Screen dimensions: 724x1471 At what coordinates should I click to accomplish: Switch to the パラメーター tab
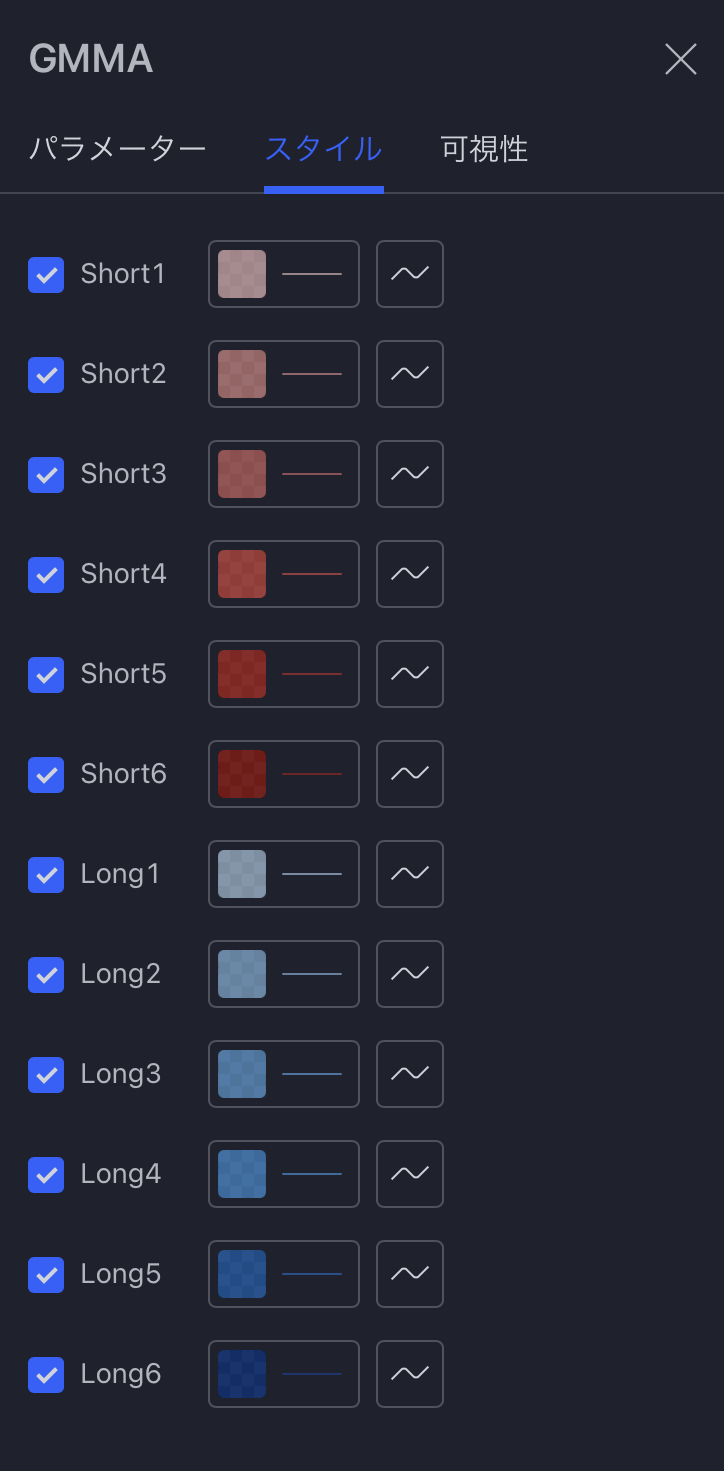117,149
